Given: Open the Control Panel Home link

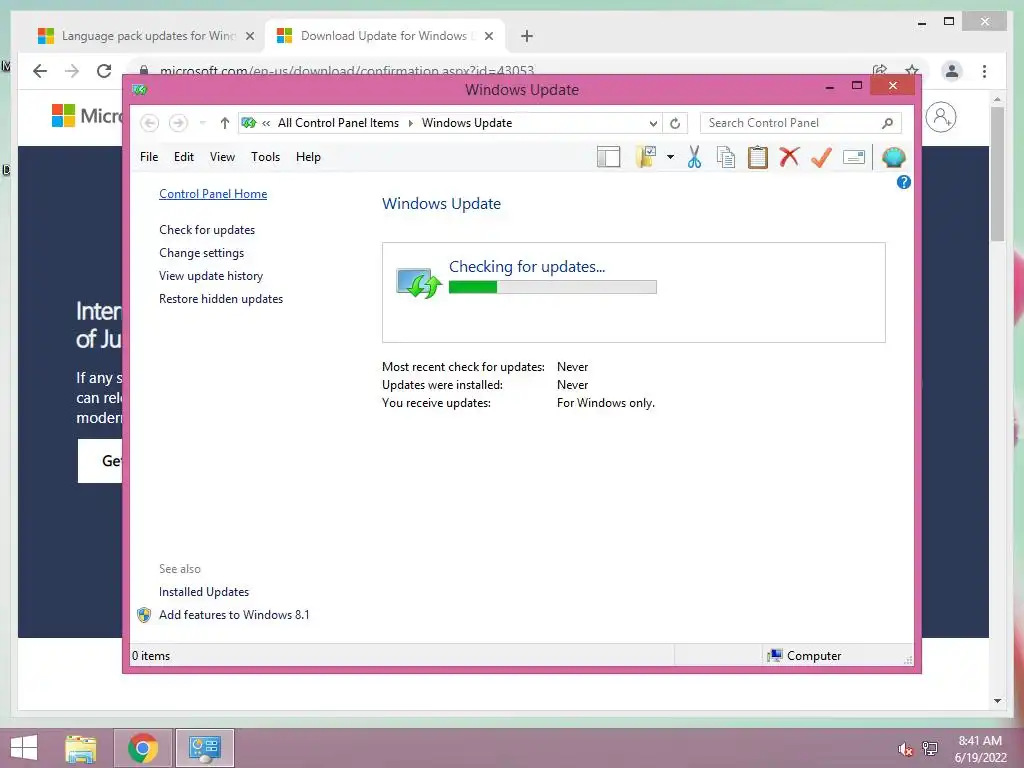Looking at the screenshot, I should coord(213,194).
